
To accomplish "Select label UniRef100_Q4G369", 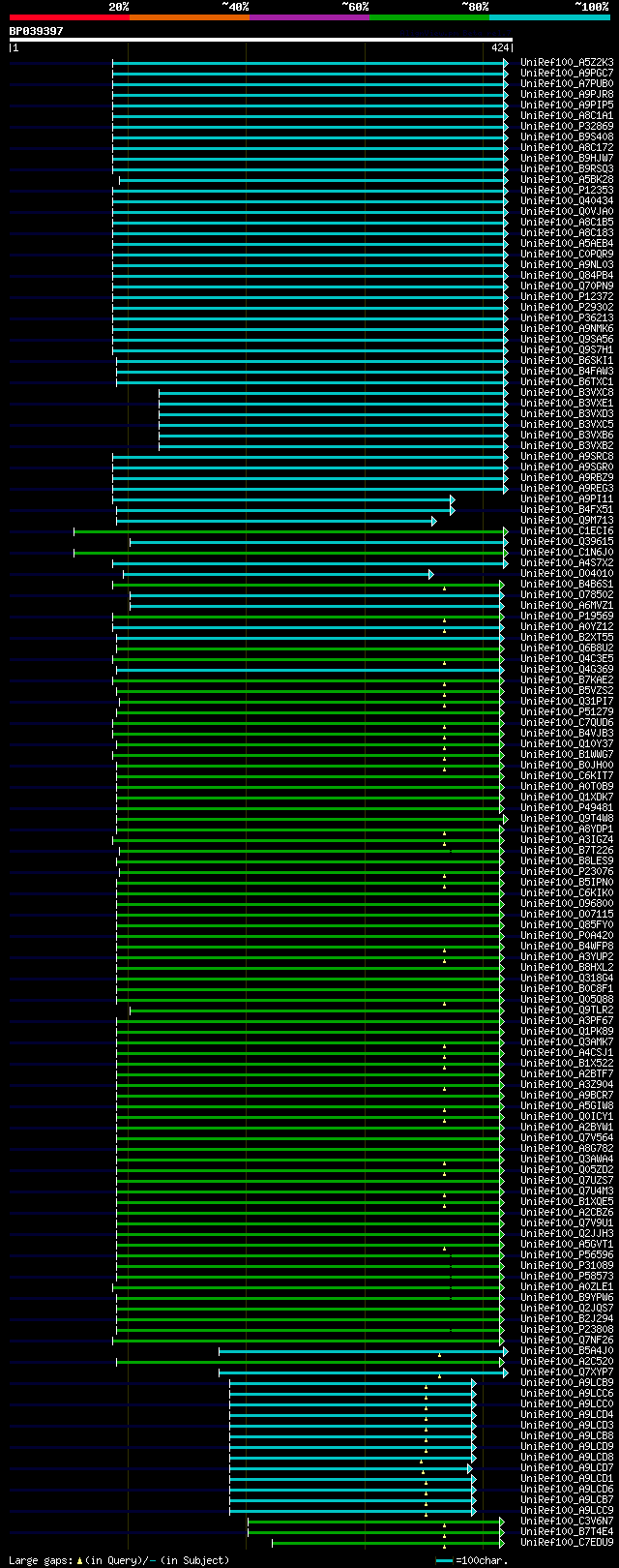I will click(x=567, y=670).
